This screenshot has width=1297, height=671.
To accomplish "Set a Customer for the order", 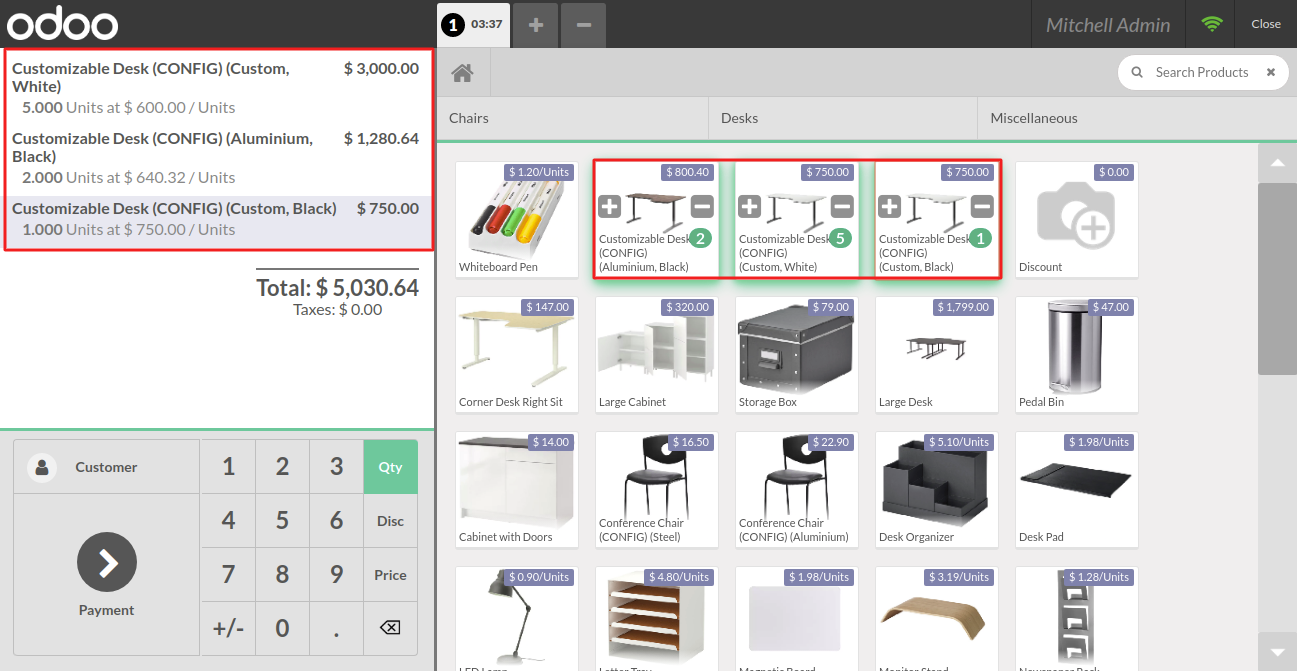I will coord(107,467).
